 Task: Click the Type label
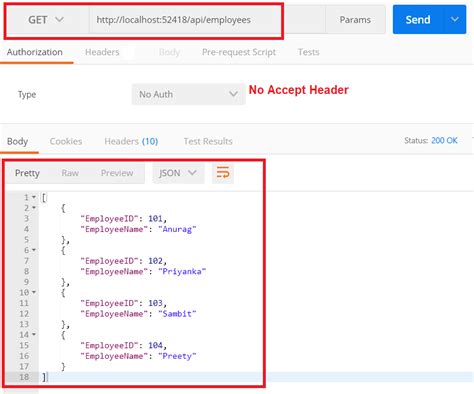(x=27, y=95)
